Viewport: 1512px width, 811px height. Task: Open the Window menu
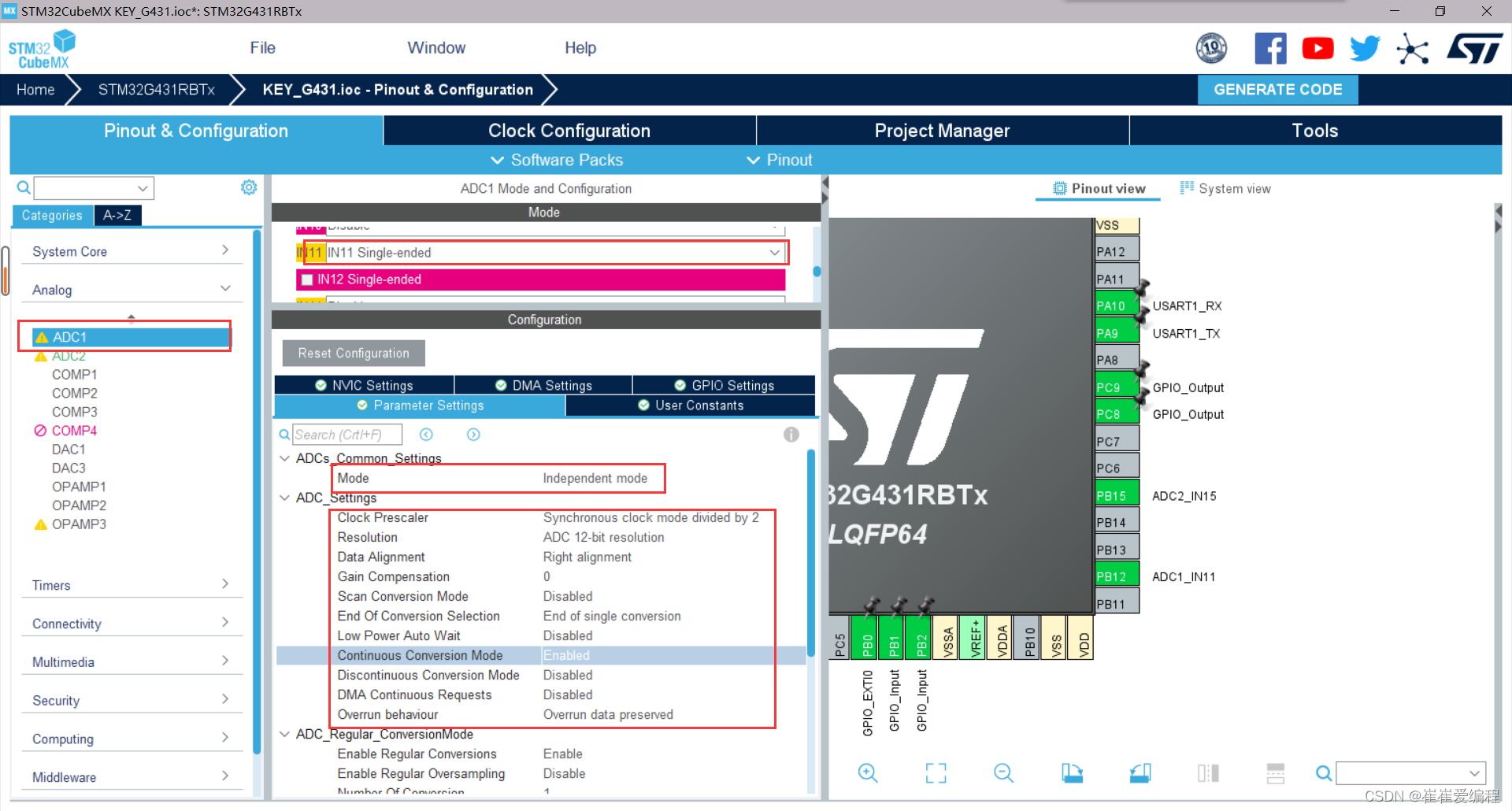436,48
